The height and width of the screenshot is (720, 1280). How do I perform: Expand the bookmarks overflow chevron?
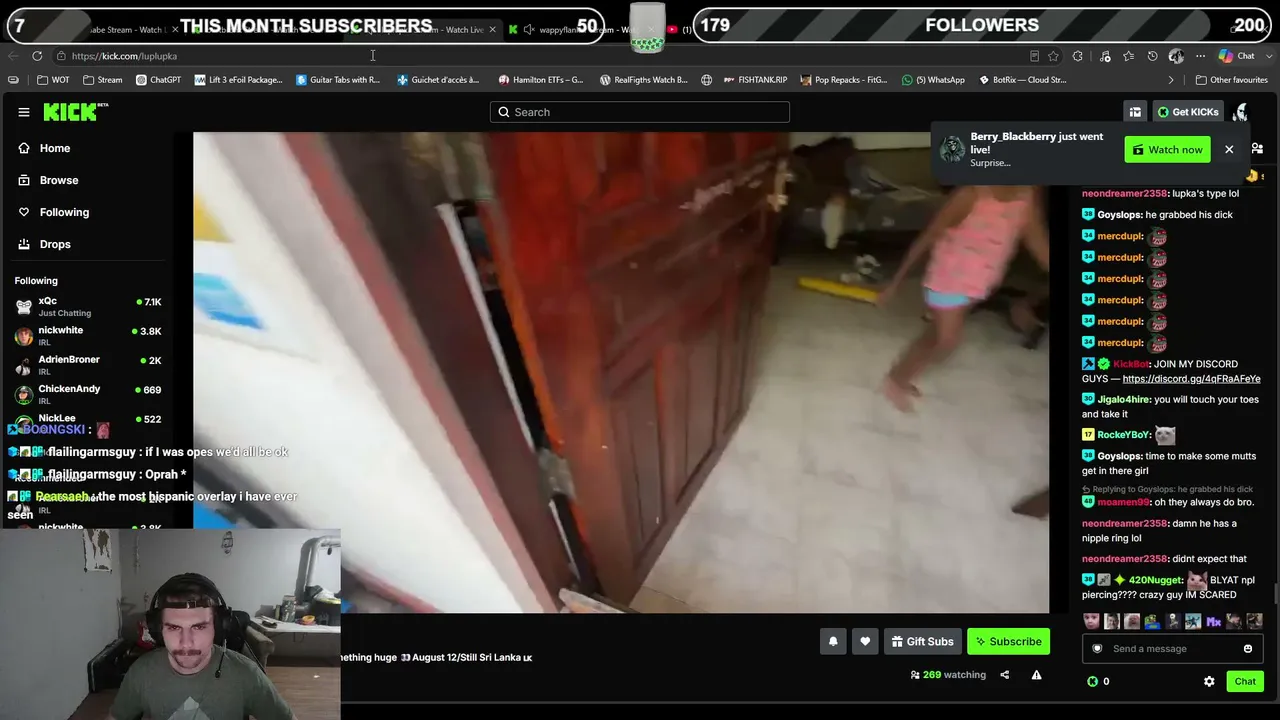pyautogui.click(x=1171, y=80)
